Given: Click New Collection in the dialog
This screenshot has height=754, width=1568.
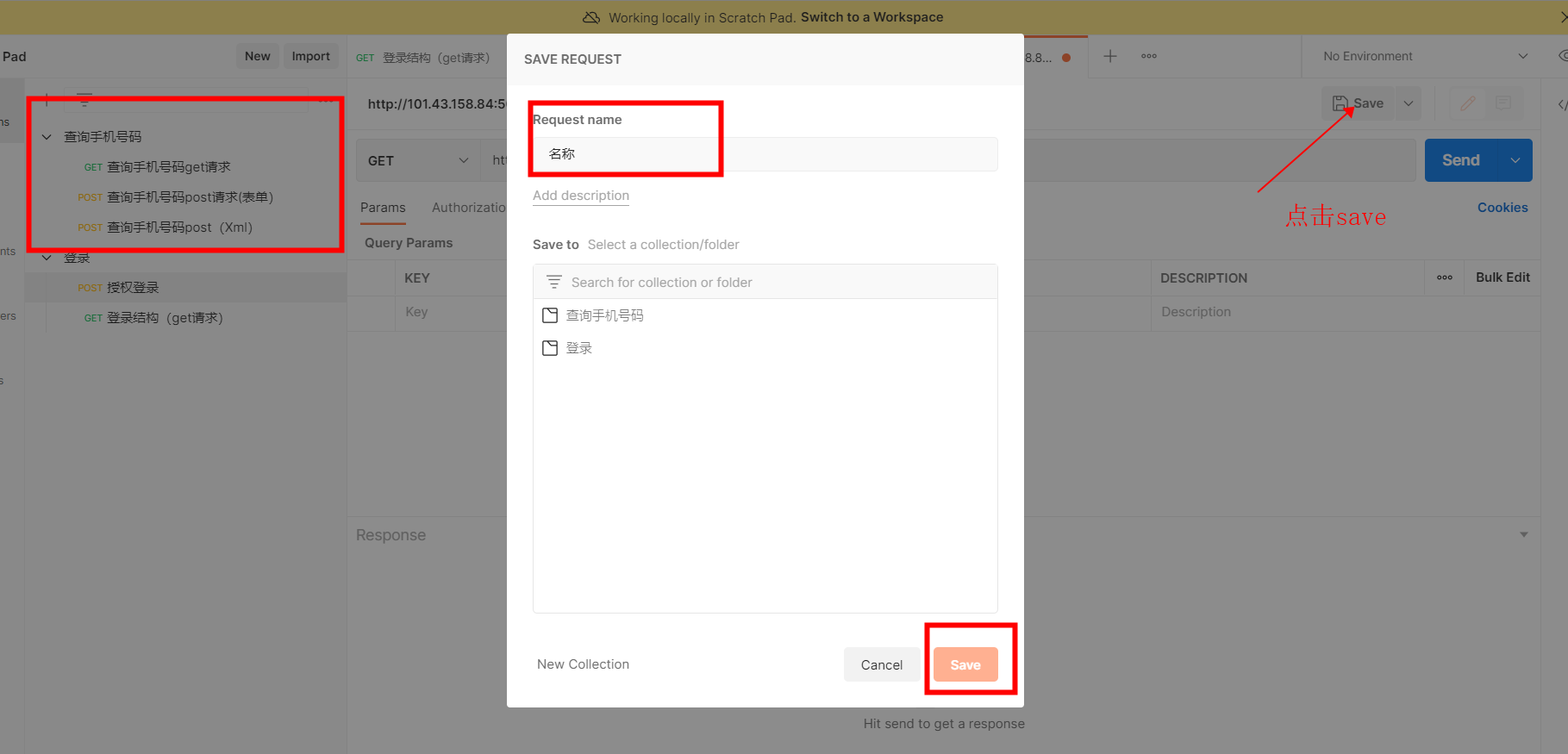Looking at the screenshot, I should tap(583, 664).
